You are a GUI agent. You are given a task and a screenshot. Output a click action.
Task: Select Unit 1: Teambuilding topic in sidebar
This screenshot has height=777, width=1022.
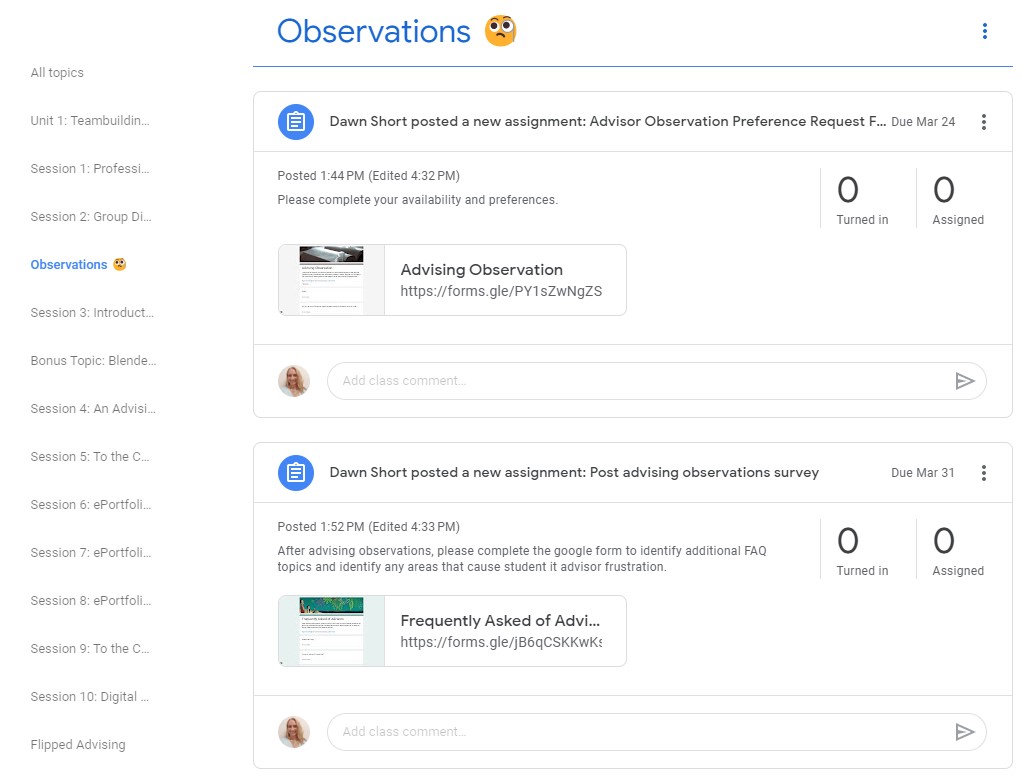point(90,121)
